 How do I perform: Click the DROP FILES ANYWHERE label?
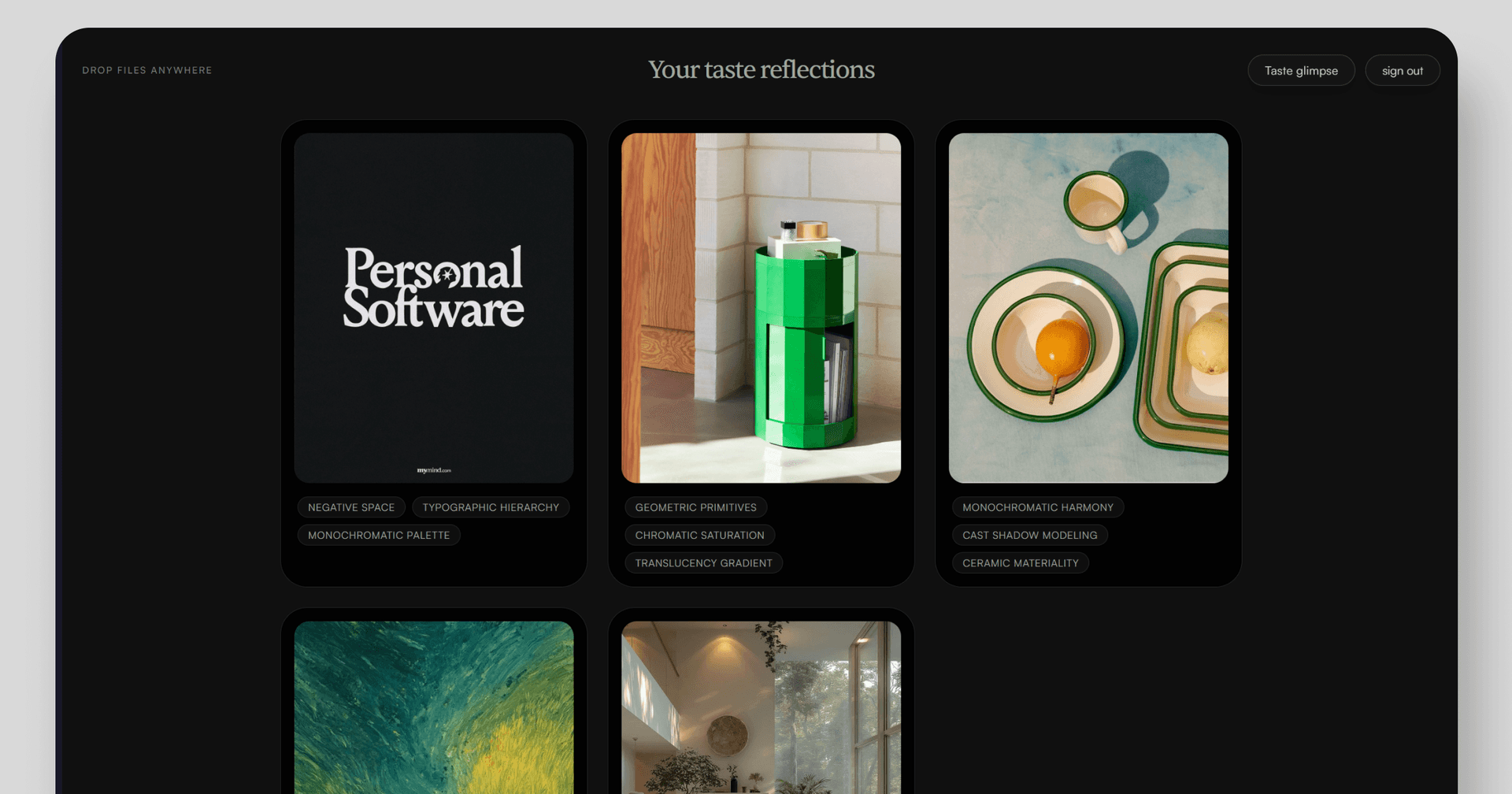point(147,70)
